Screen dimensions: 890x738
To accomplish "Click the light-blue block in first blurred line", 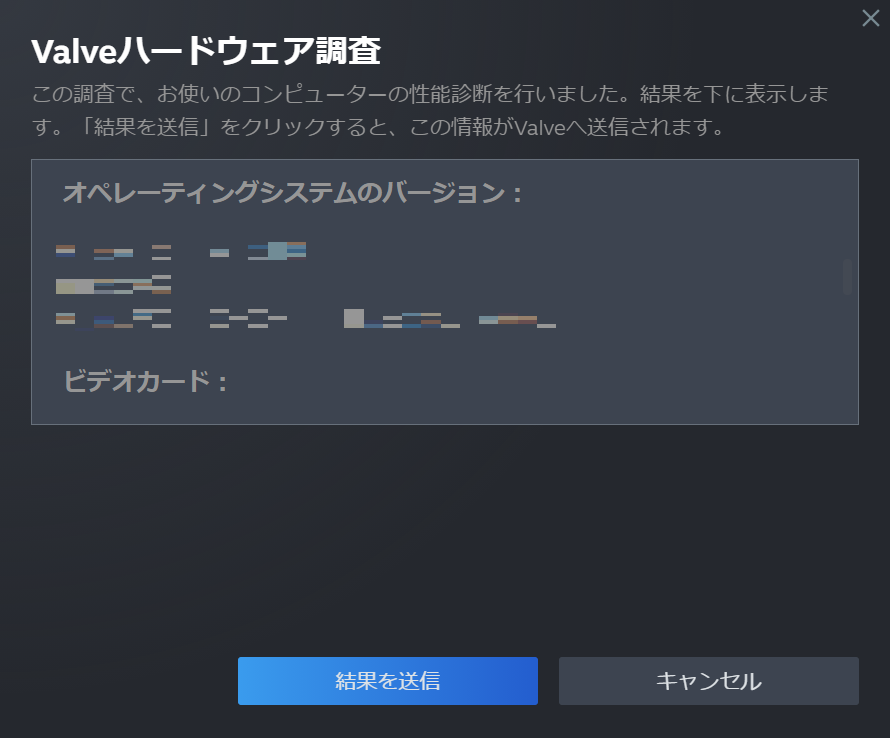I will [277, 251].
